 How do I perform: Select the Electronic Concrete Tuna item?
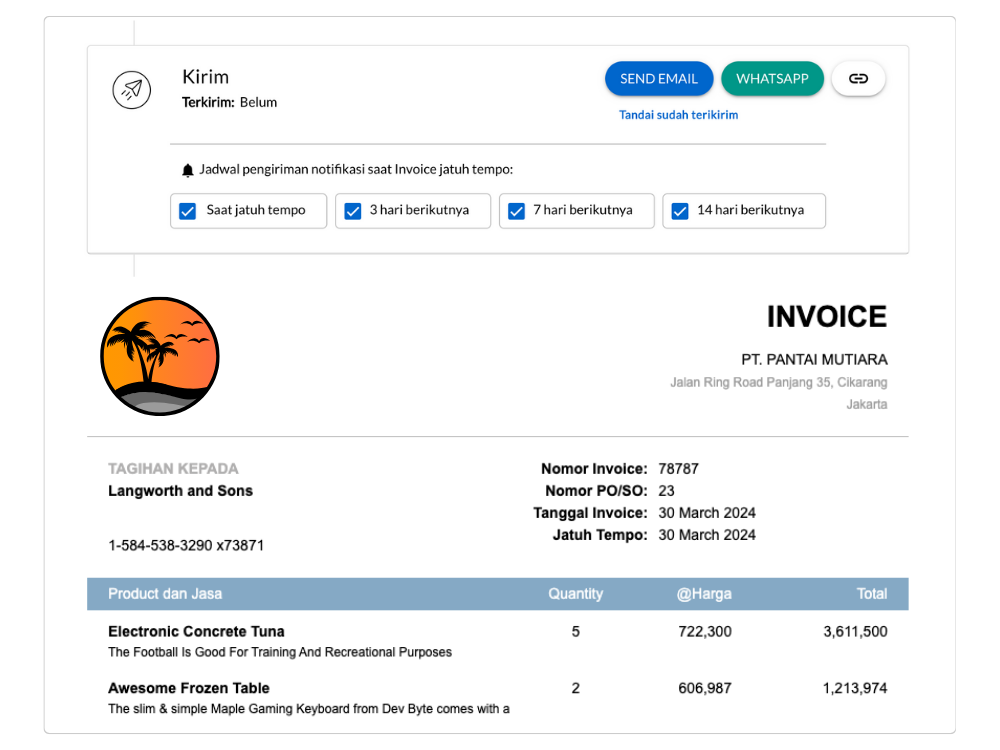(196, 632)
